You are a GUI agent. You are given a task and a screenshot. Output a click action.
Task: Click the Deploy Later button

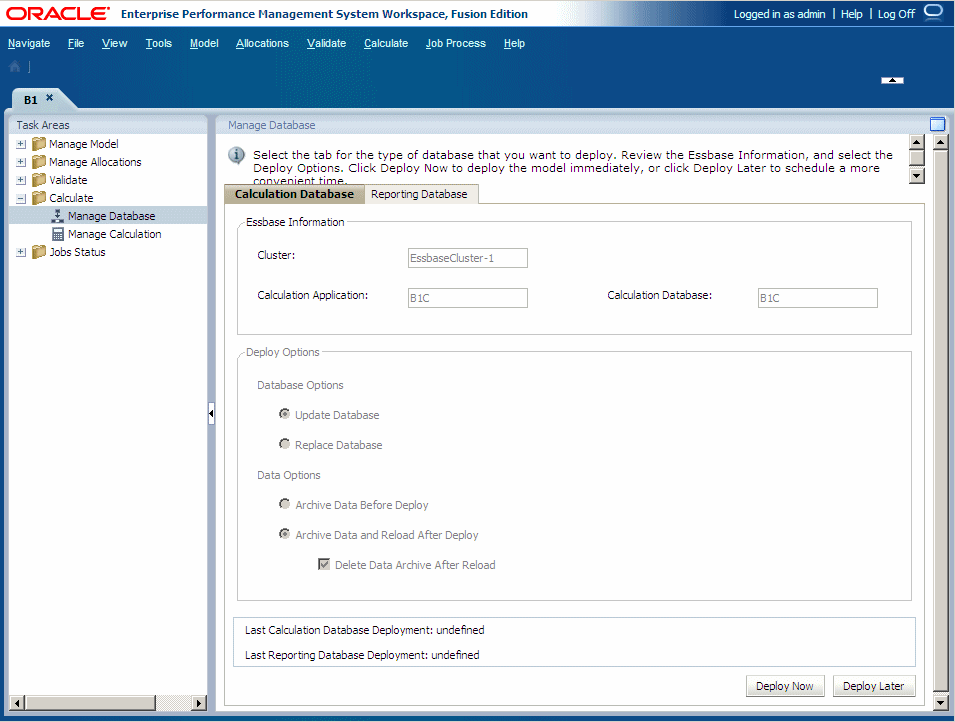[x=873, y=686]
